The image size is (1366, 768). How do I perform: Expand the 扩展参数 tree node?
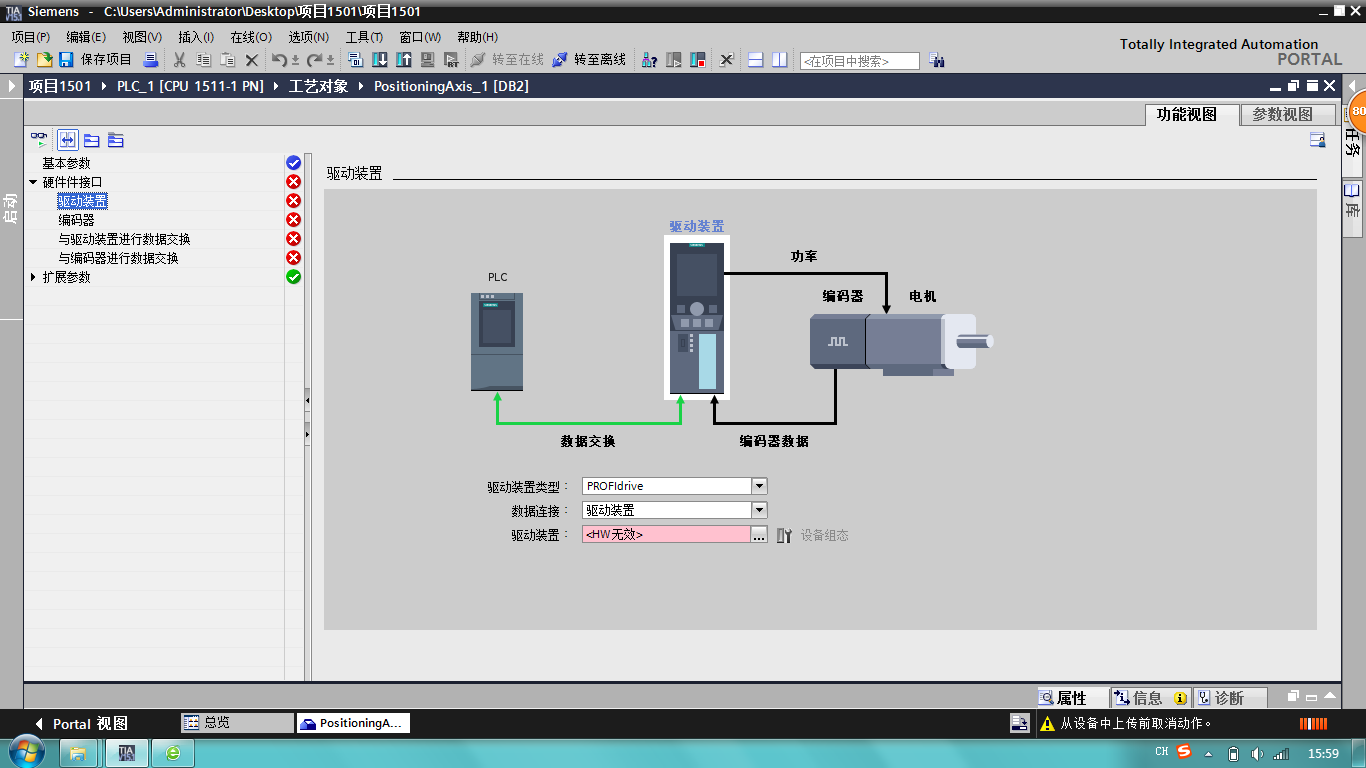(x=34, y=277)
